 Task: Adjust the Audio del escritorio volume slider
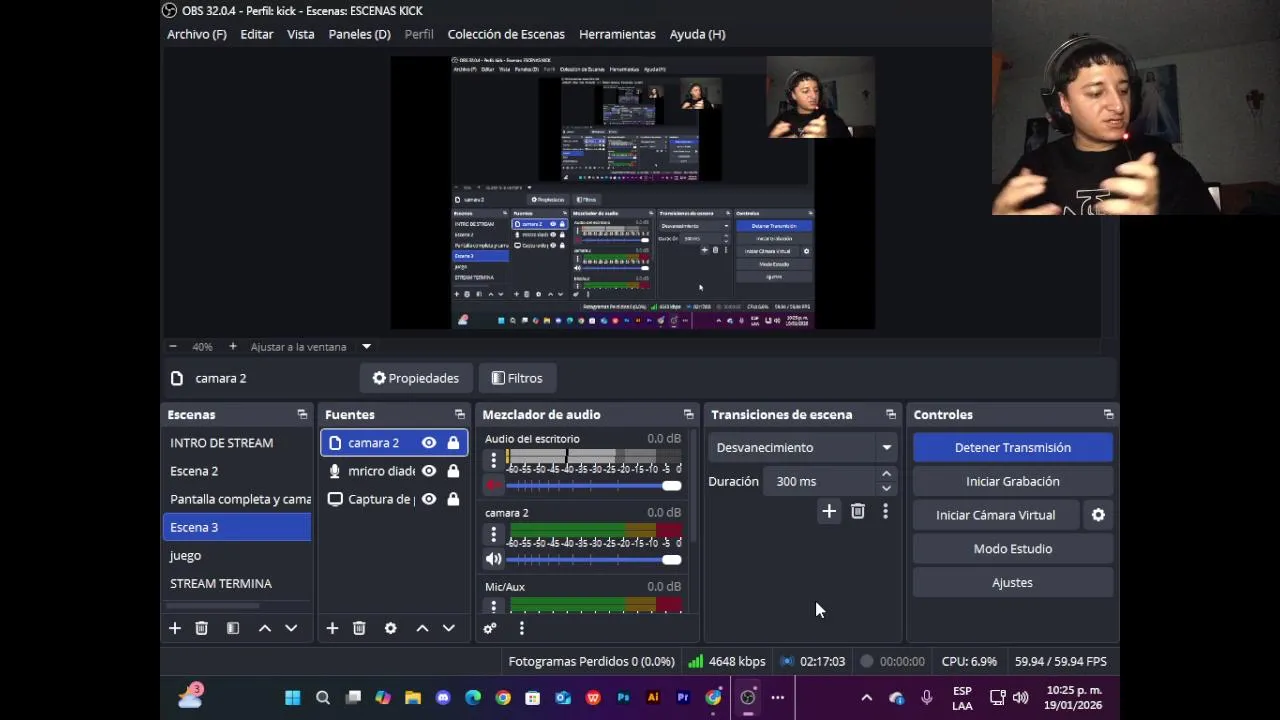tap(593, 486)
